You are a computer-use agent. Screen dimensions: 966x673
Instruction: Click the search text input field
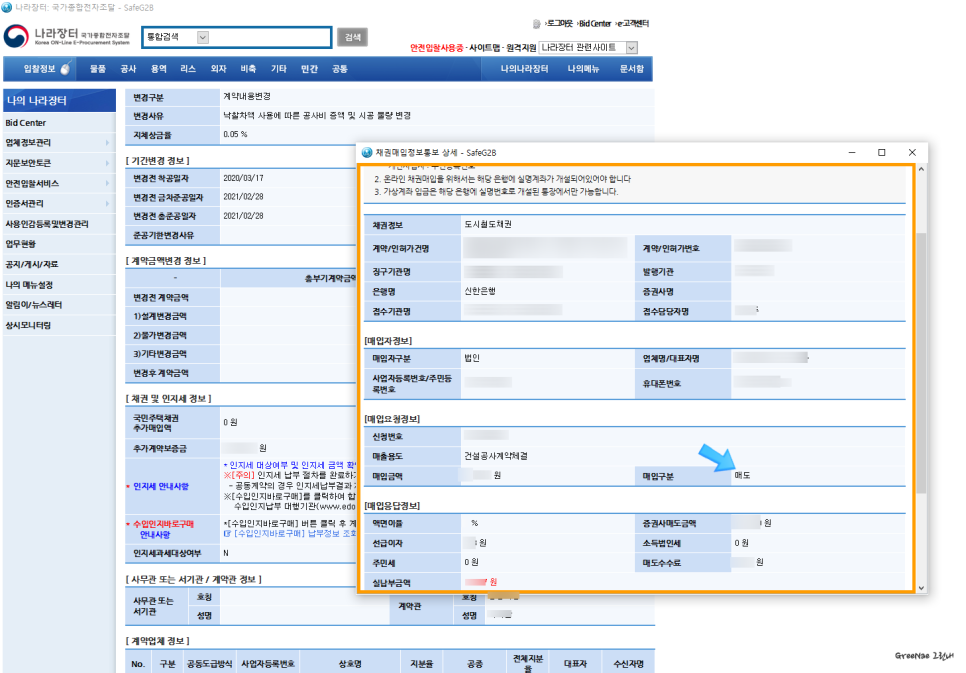(270, 38)
